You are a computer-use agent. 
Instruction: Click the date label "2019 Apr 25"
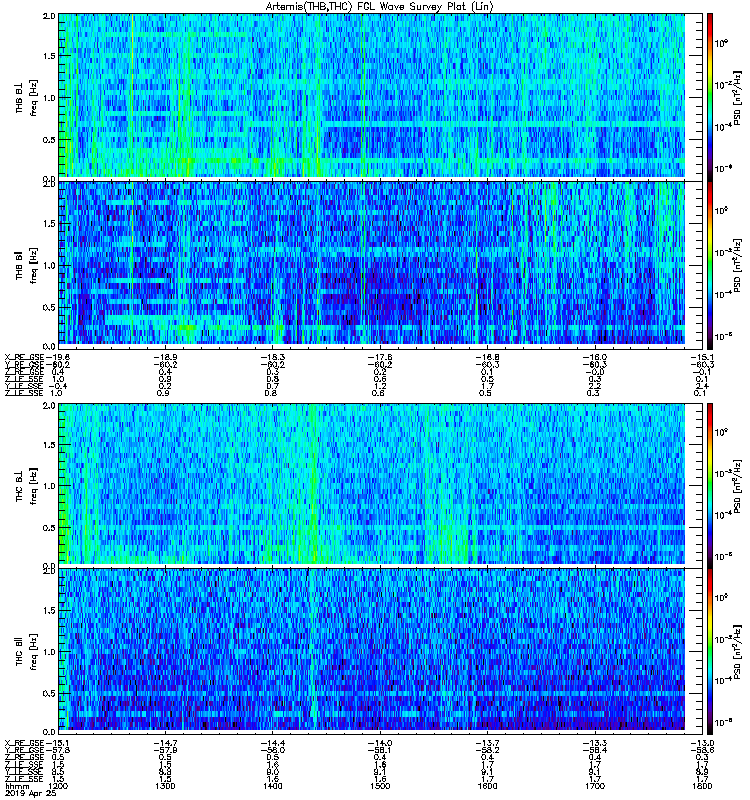(29, 794)
